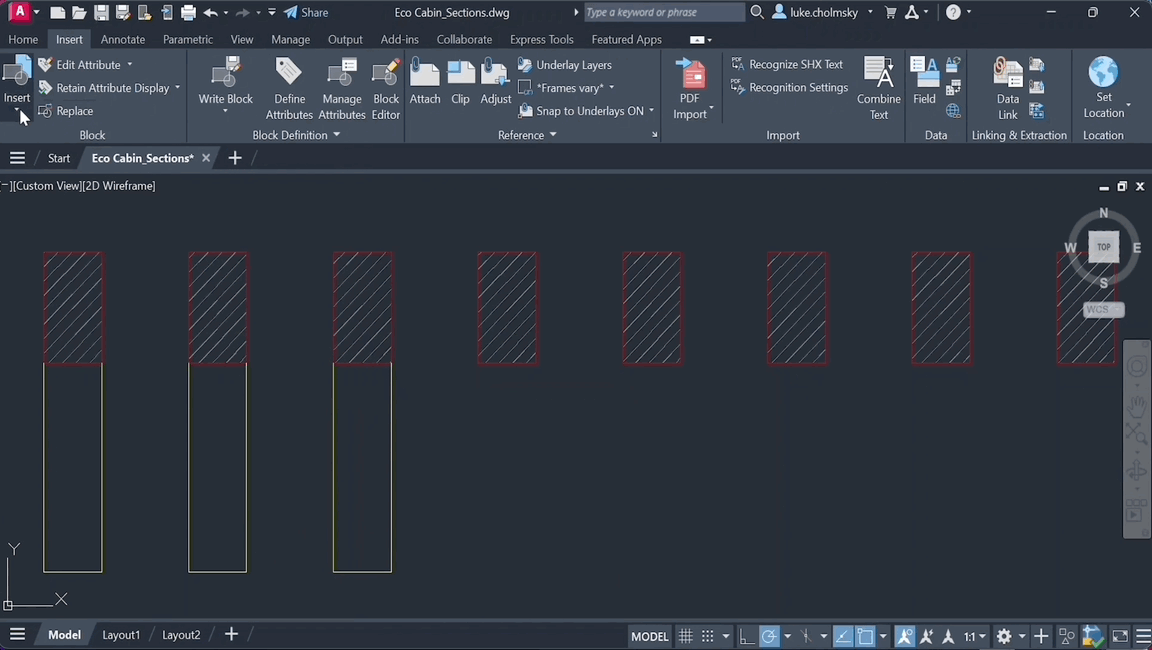The height and width of the screenshot is (650, 1152).
Task: Expand the Reference panel title arrow
Action: coord(553,135)
